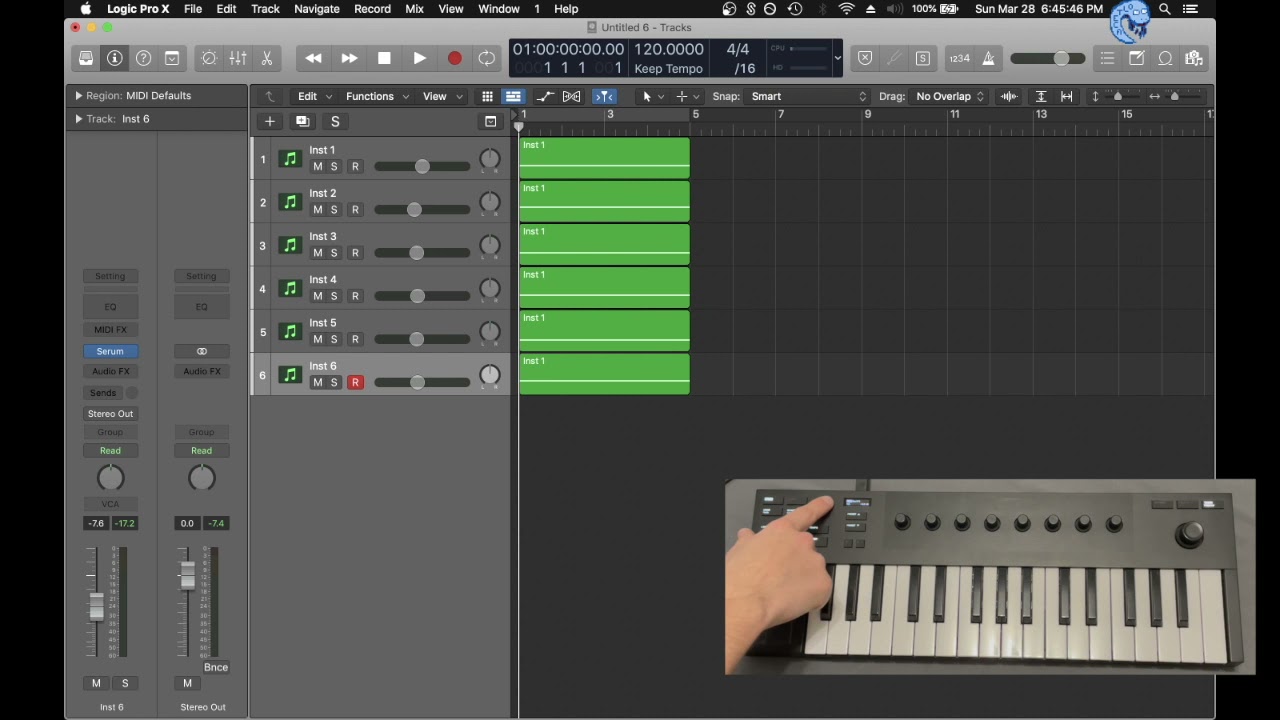Open Smart Controls dial icon
The width and height of the screenshot is (1280, 720).
point(209,59)
